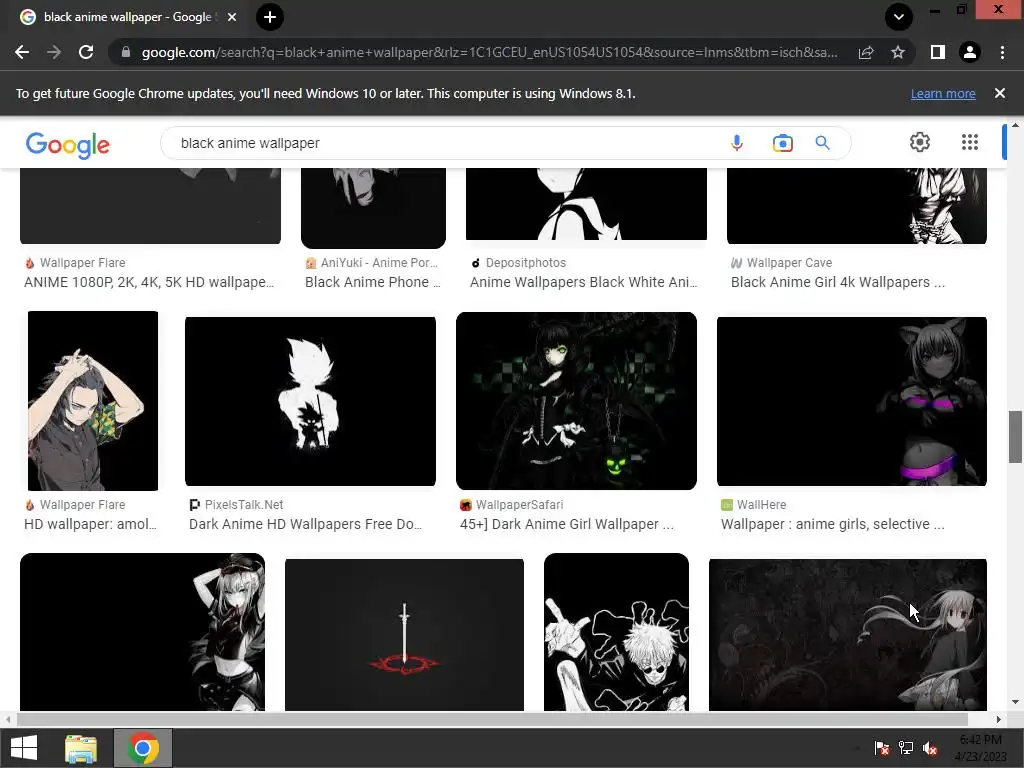Image resolution: width=1024 pixels, height=768 pixels.
Task: Click the scrollbar down arrow
Action: click(x=1015, y=703)
